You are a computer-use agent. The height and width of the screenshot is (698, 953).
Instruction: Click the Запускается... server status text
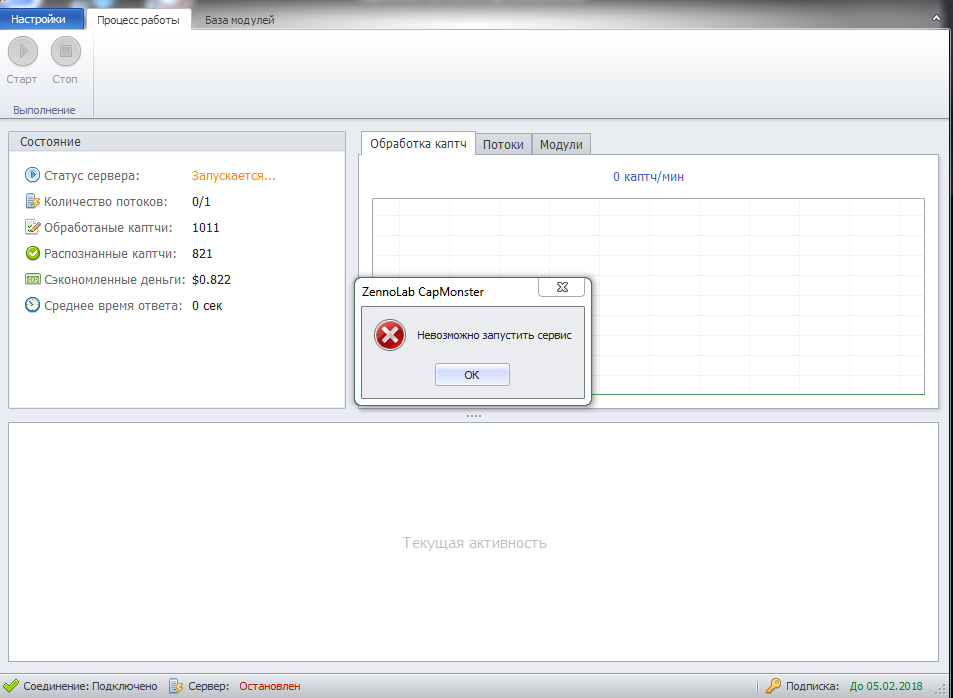coord(233,176)
